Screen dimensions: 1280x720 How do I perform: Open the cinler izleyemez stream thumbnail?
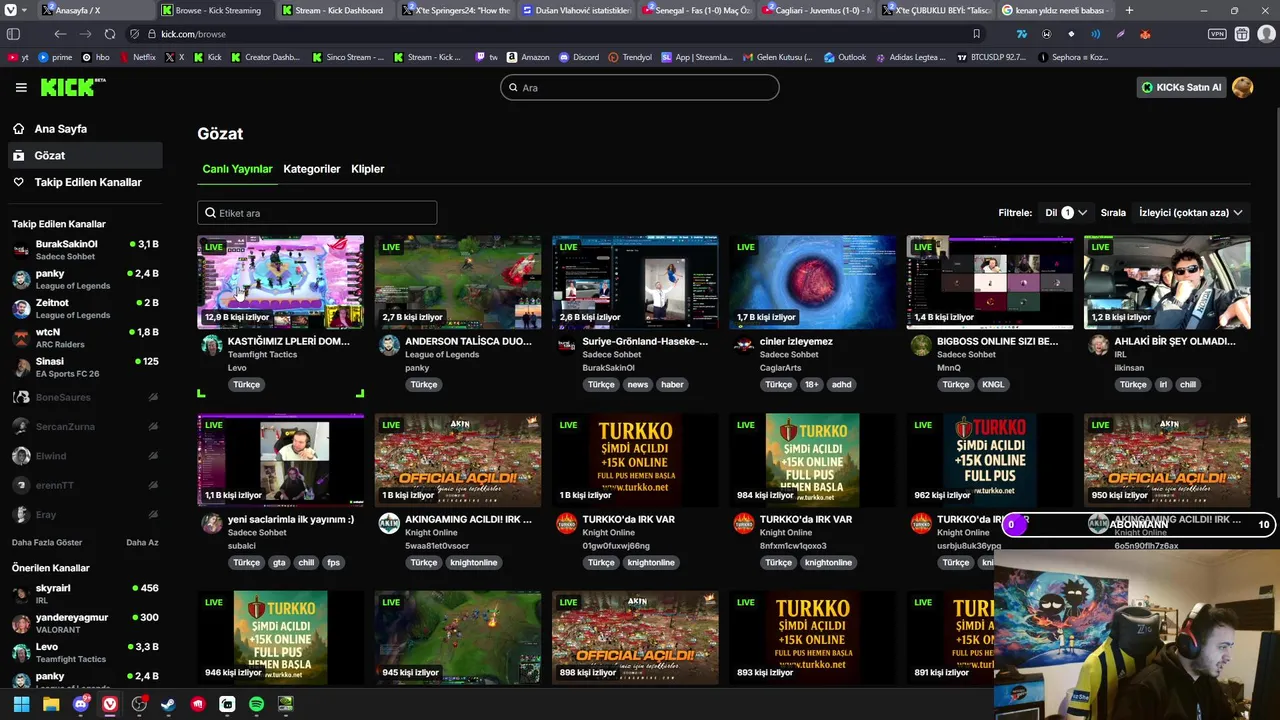pyautogui.click(x=812, y=282)
